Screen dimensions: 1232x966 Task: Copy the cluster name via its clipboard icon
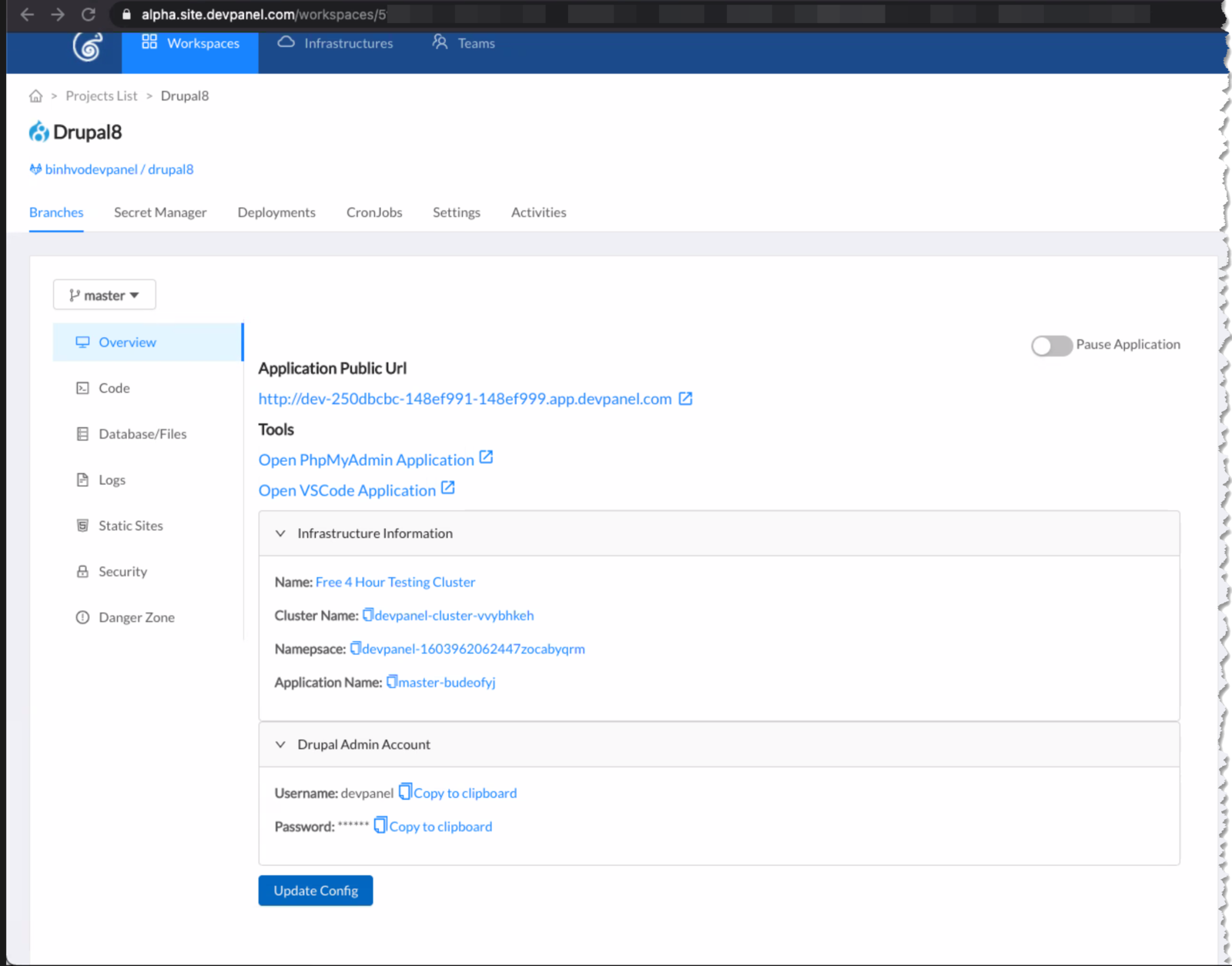pyautogui.click(x=368, y=615)
